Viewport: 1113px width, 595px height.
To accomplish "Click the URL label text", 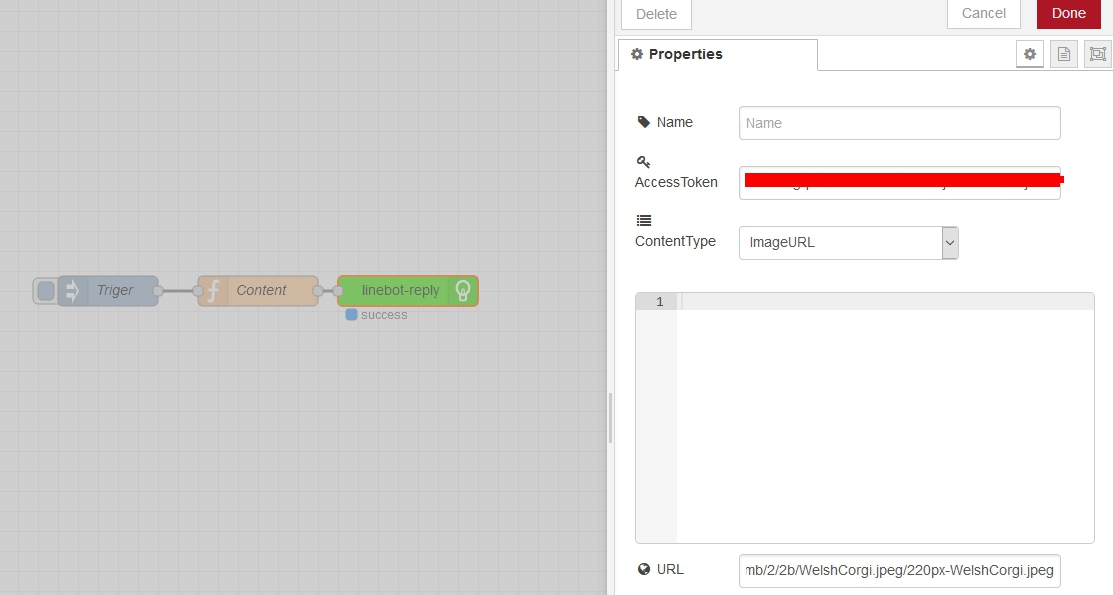I will [670, 569].
